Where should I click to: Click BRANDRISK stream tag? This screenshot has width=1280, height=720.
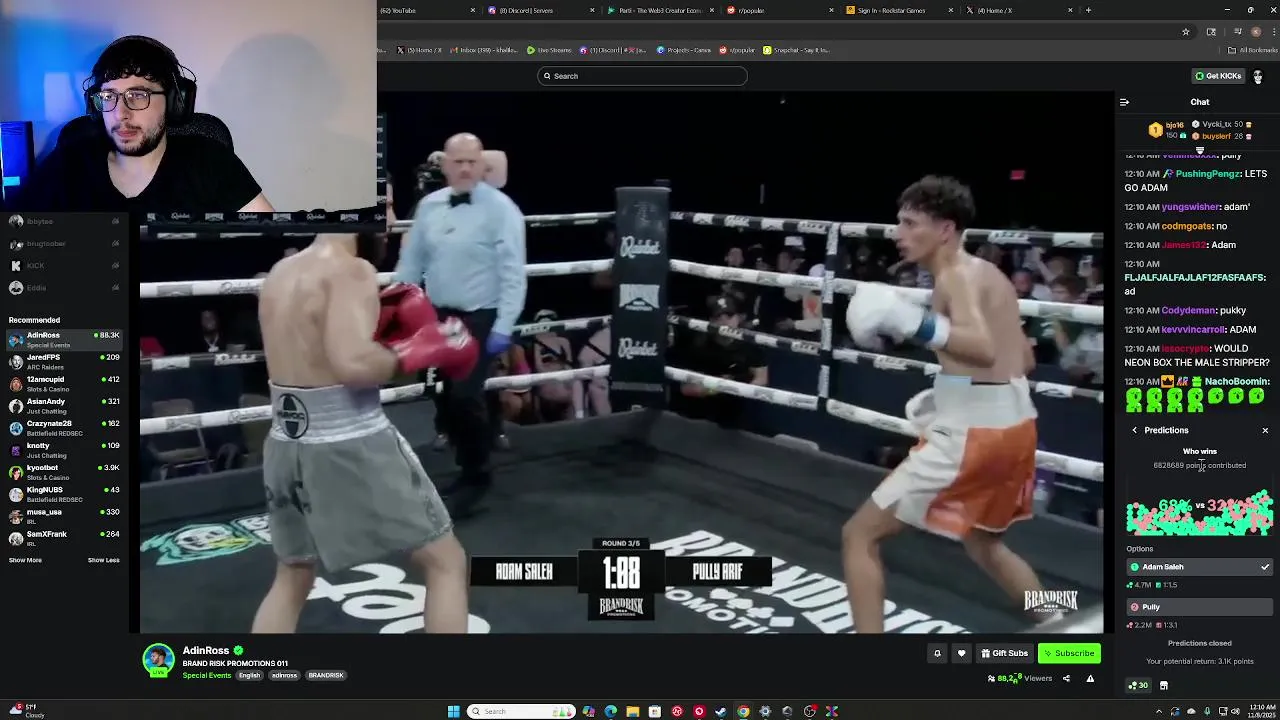[326, 675]
